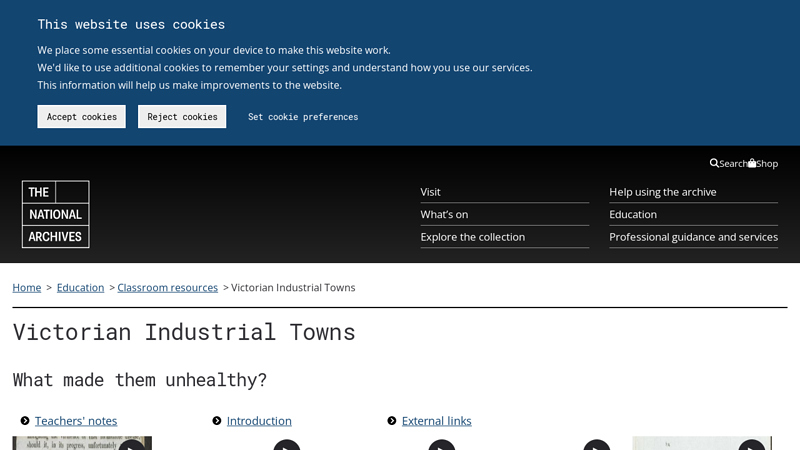Open the External links link
Viewport: 800px width, 450px height.
pos(437,421)
